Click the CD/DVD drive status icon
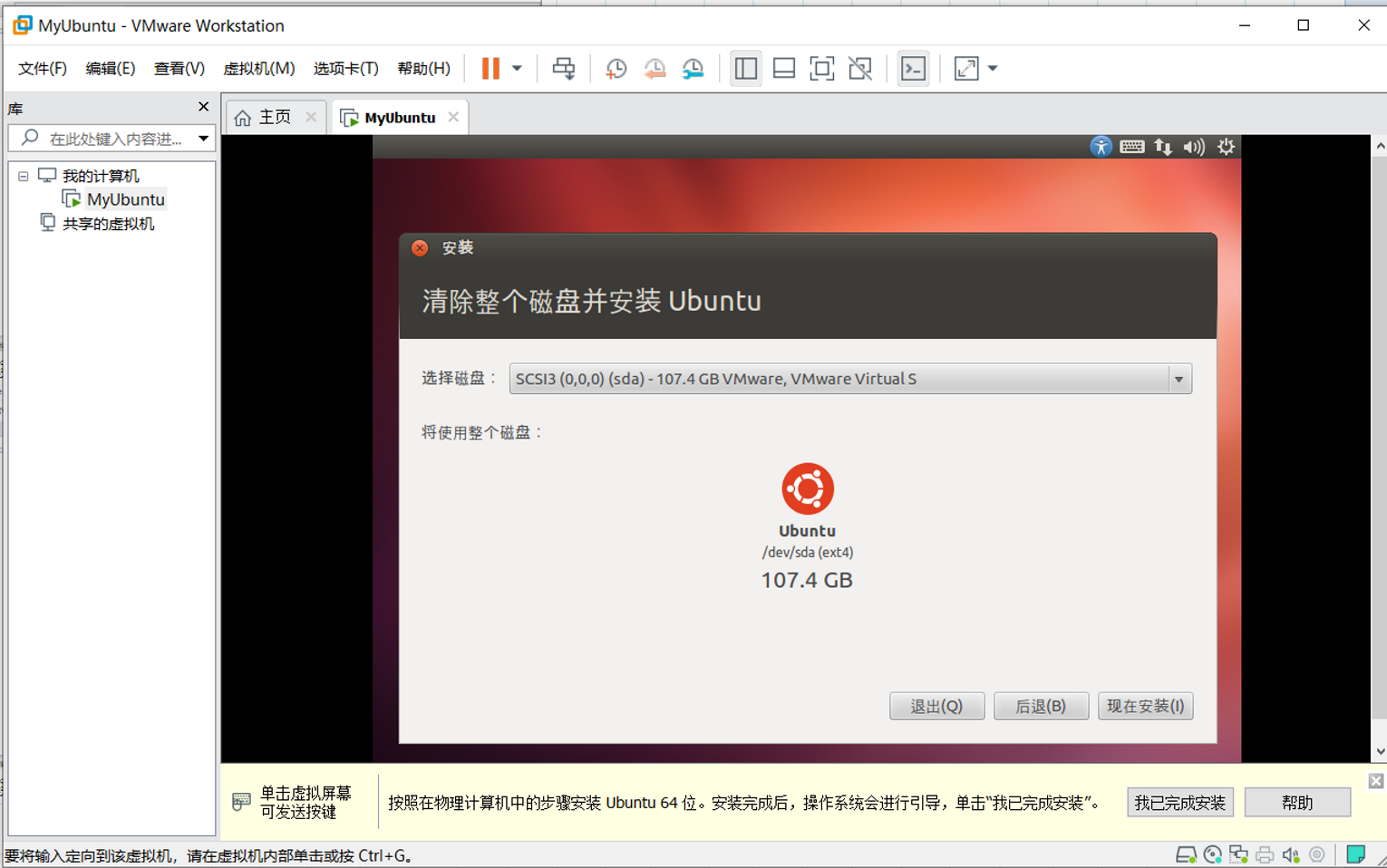1387x868 pixels. point(1213,854)
